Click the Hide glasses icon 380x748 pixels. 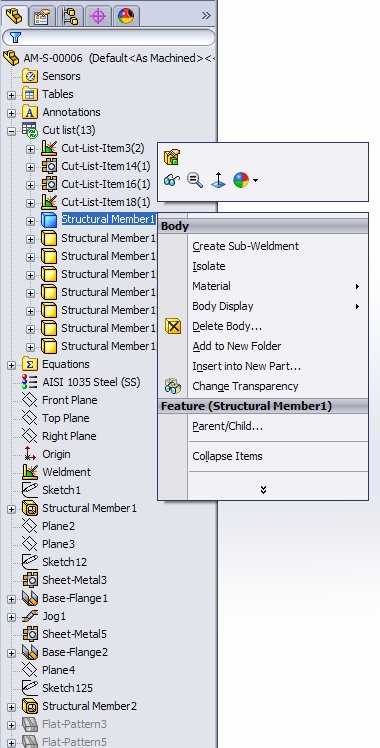tap(172, 180)
